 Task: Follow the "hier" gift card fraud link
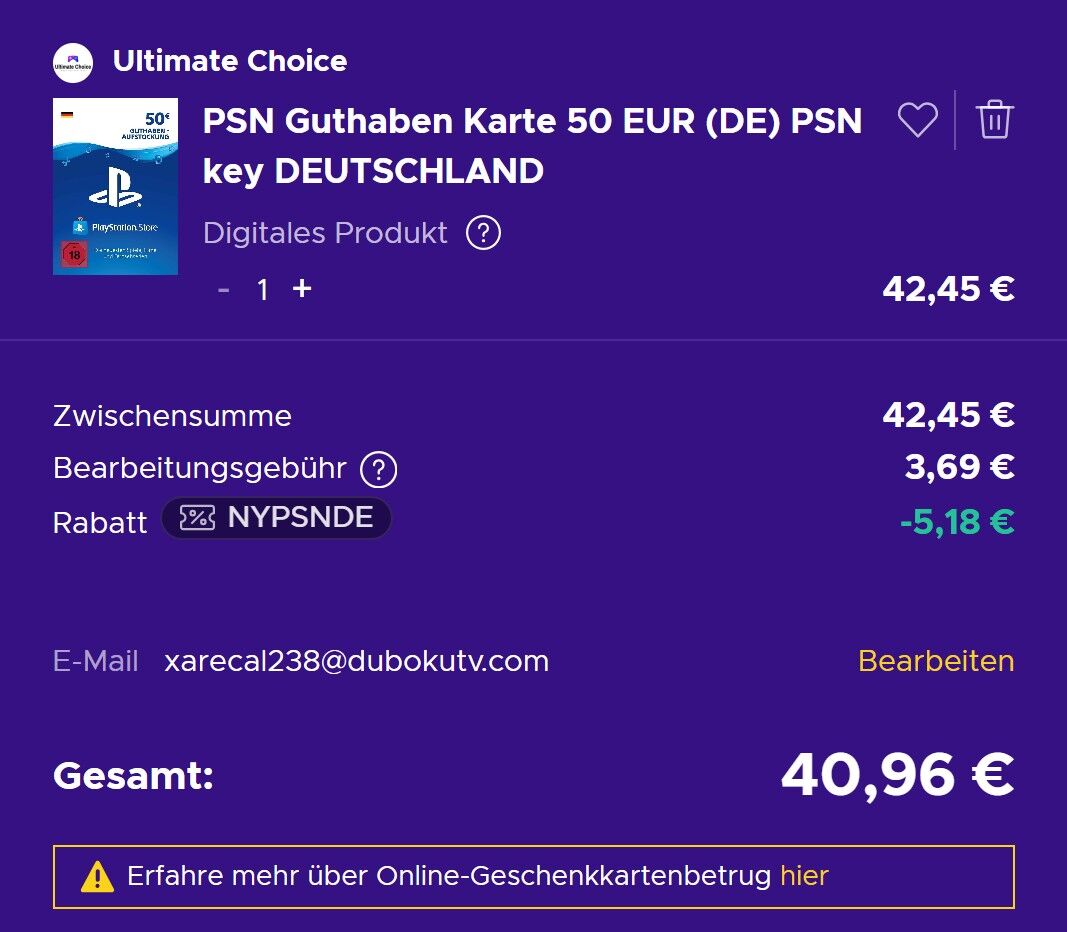804,877
